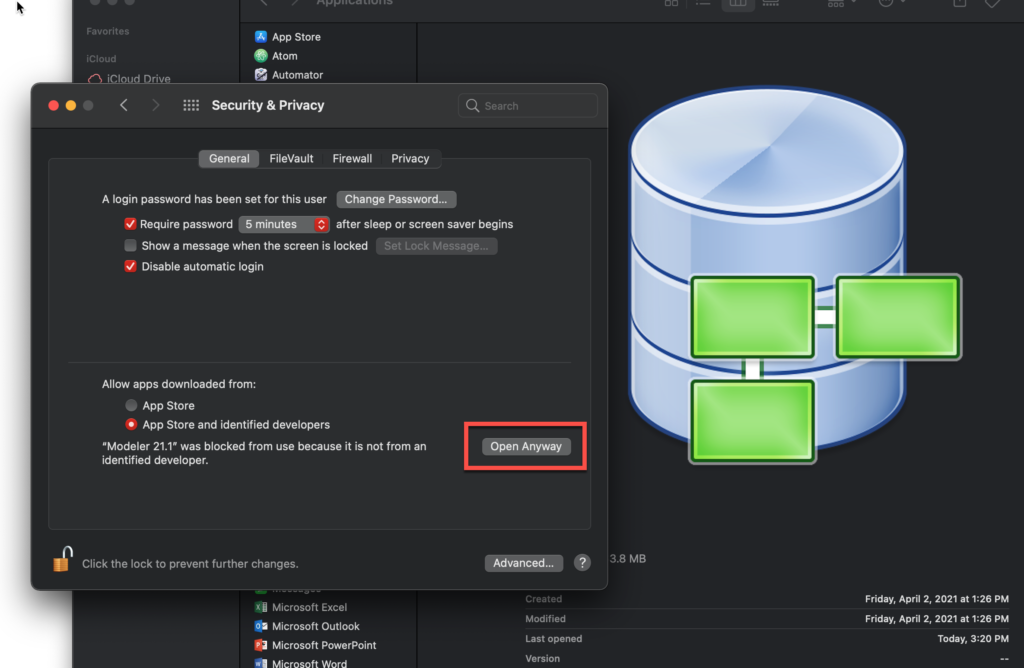The image size is (1024, 668).
Task: Open the help question mark button
Action: click(582, 563)
